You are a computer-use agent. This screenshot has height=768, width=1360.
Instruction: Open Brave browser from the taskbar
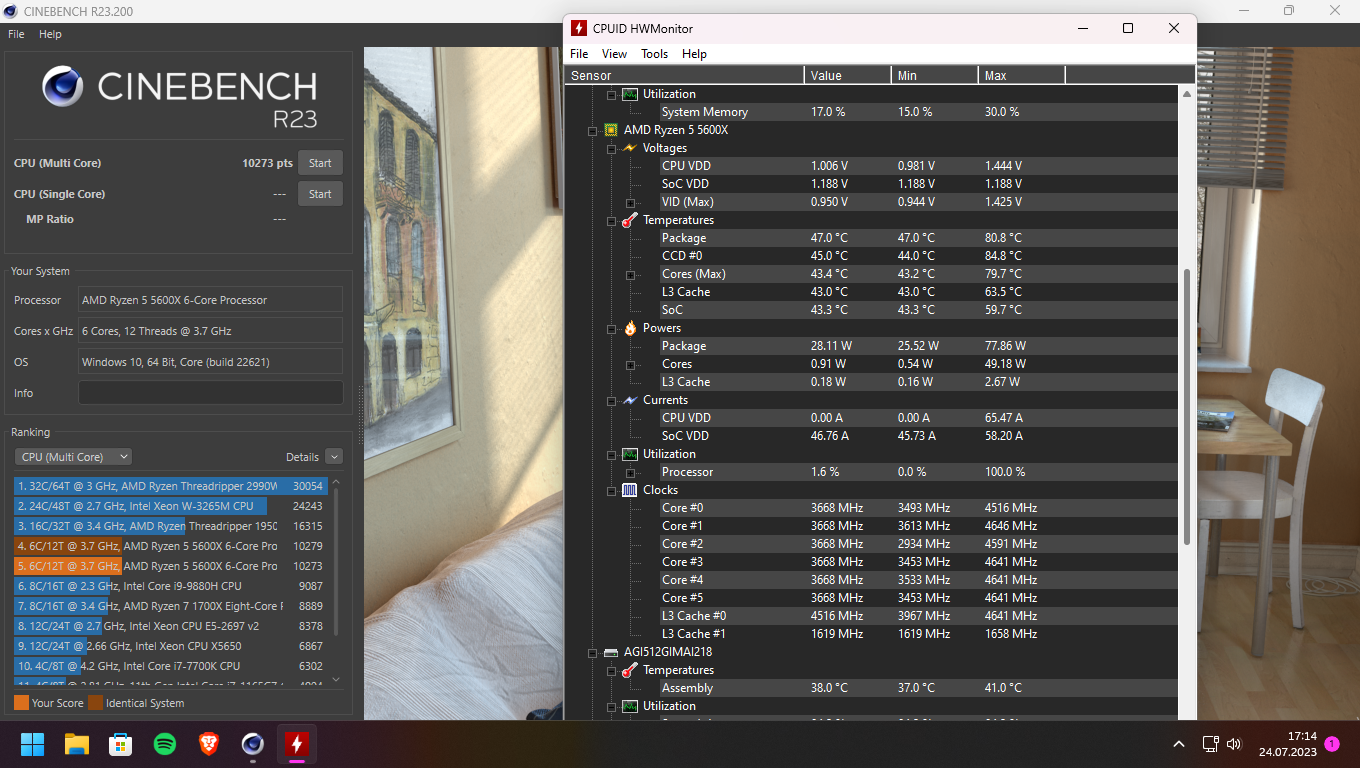click(x=209, y=744)
